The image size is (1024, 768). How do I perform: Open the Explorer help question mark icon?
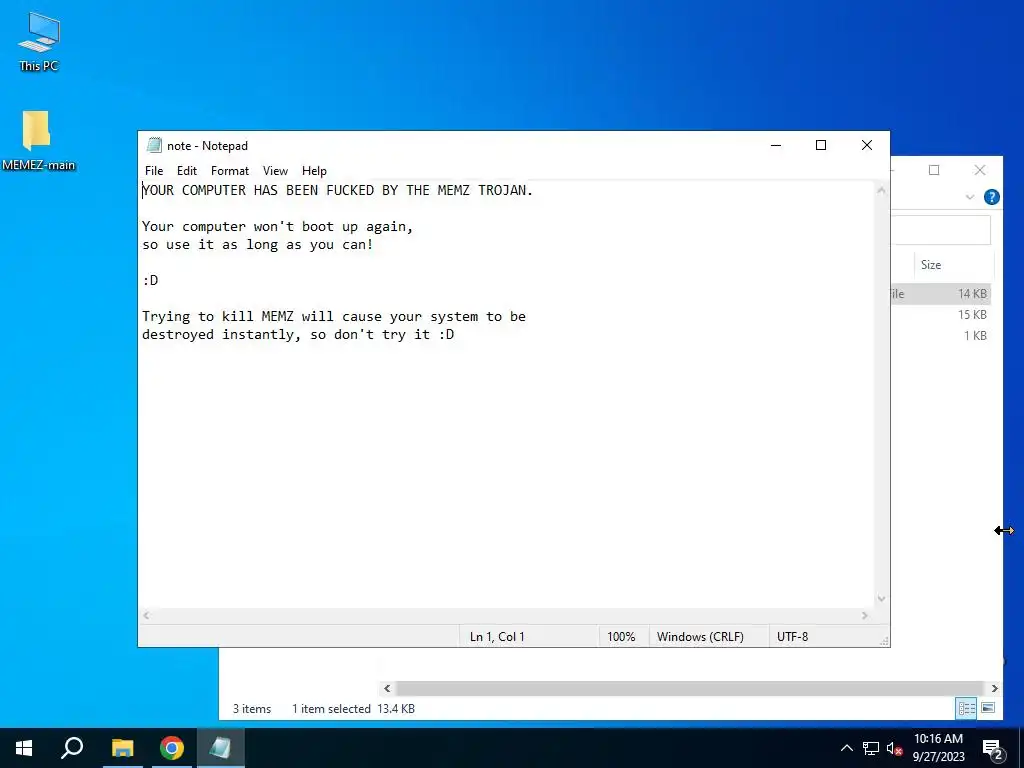(991, 197)
